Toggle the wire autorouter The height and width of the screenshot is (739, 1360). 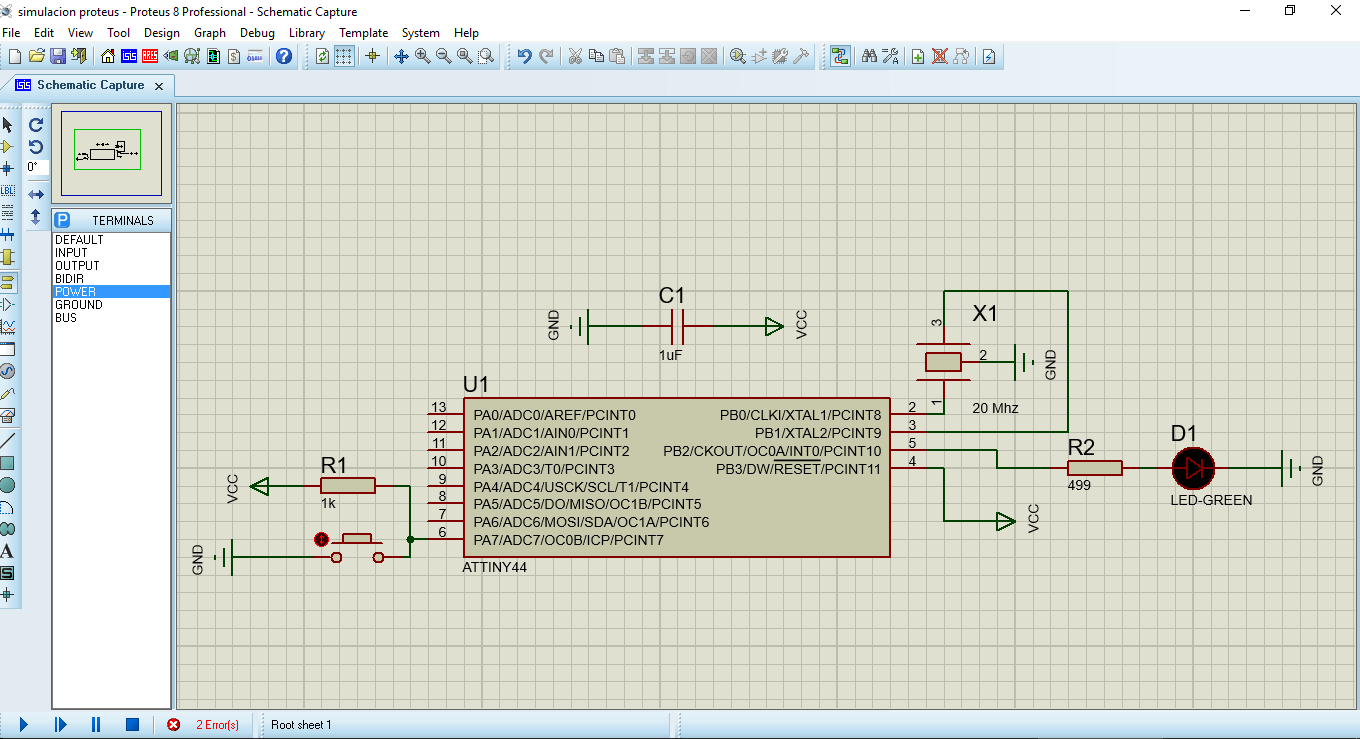coord(841,56)
